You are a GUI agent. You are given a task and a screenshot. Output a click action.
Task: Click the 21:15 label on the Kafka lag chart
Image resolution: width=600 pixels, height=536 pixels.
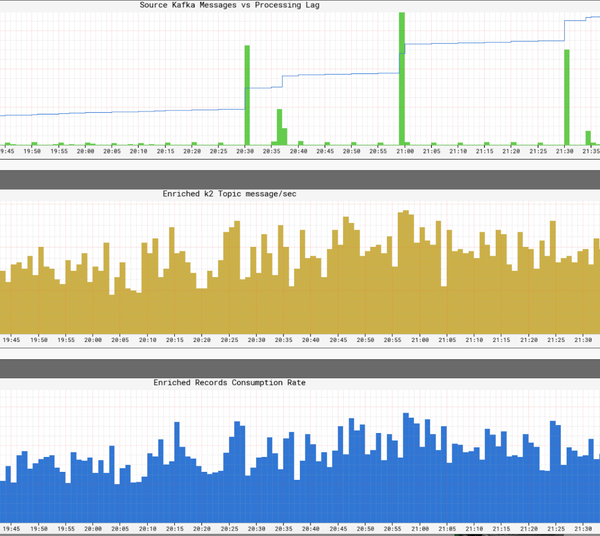(x=484, y=152)
